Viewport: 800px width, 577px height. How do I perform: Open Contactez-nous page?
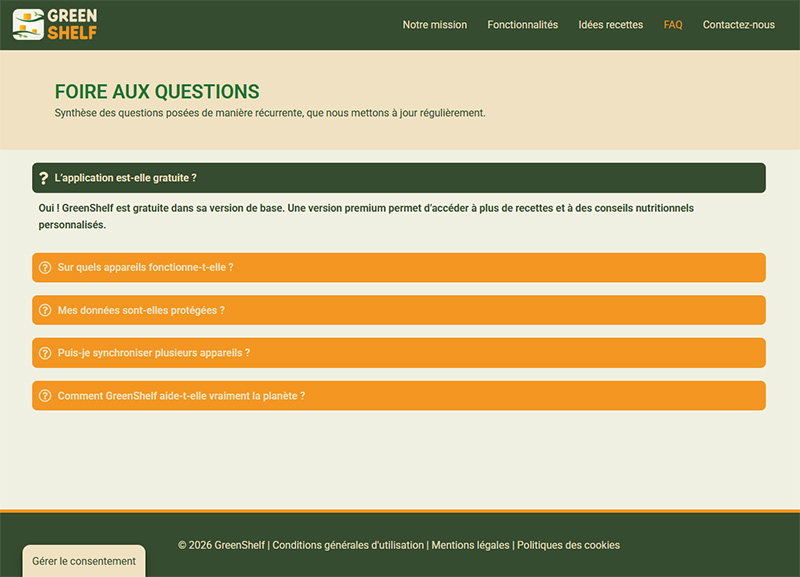tap(739, 25)
